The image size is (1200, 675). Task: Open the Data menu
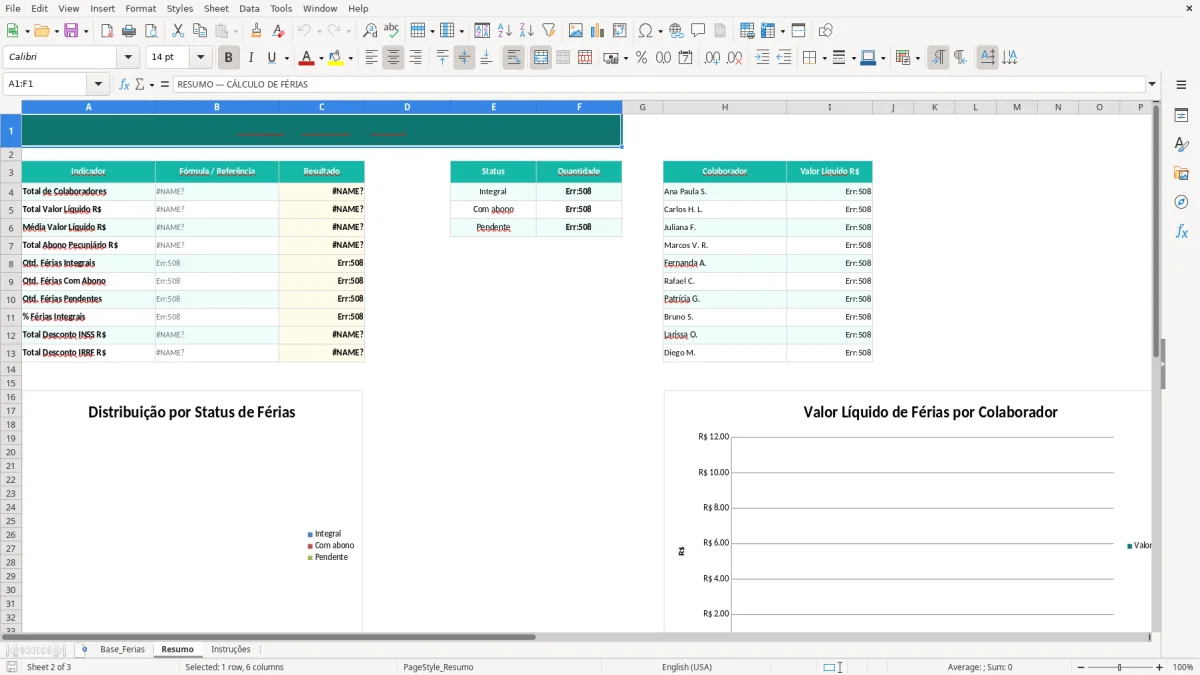[249, 8]
